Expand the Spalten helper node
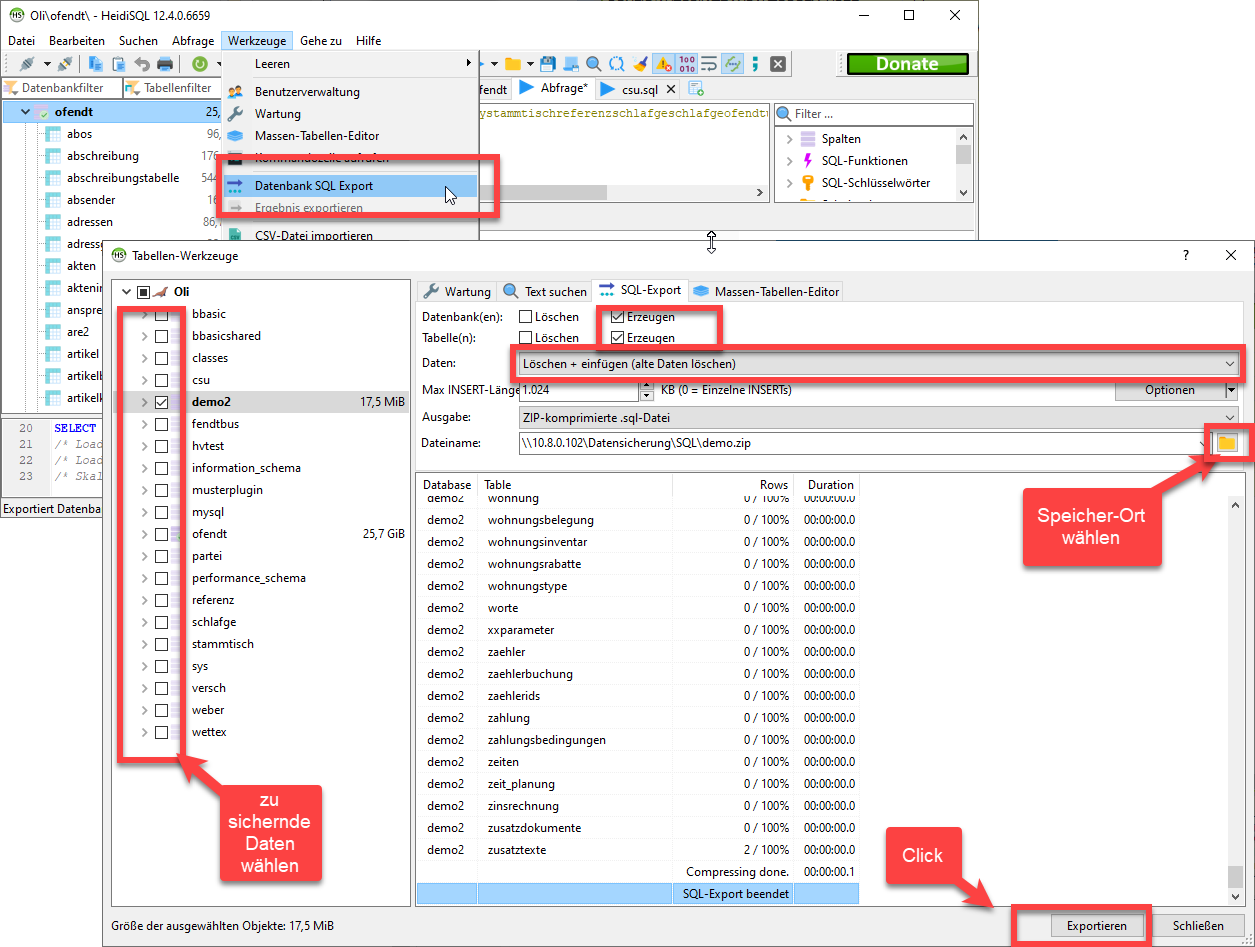This screenshot has width=1255, height=947. 789,139
